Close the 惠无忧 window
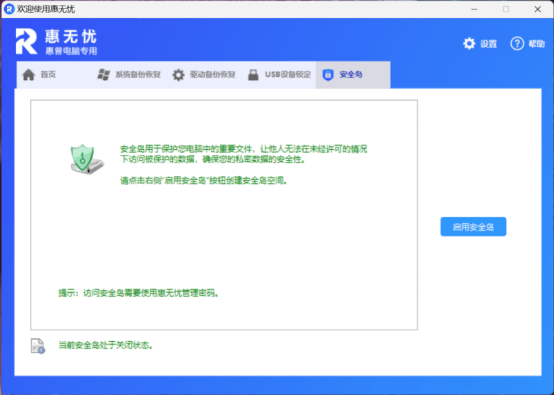 click(x=537, y=9)
